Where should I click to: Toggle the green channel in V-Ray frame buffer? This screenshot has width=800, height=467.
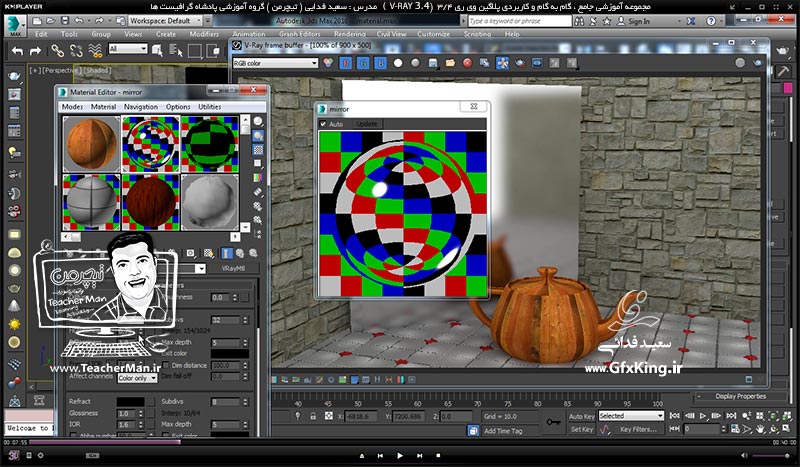(364, 63)
